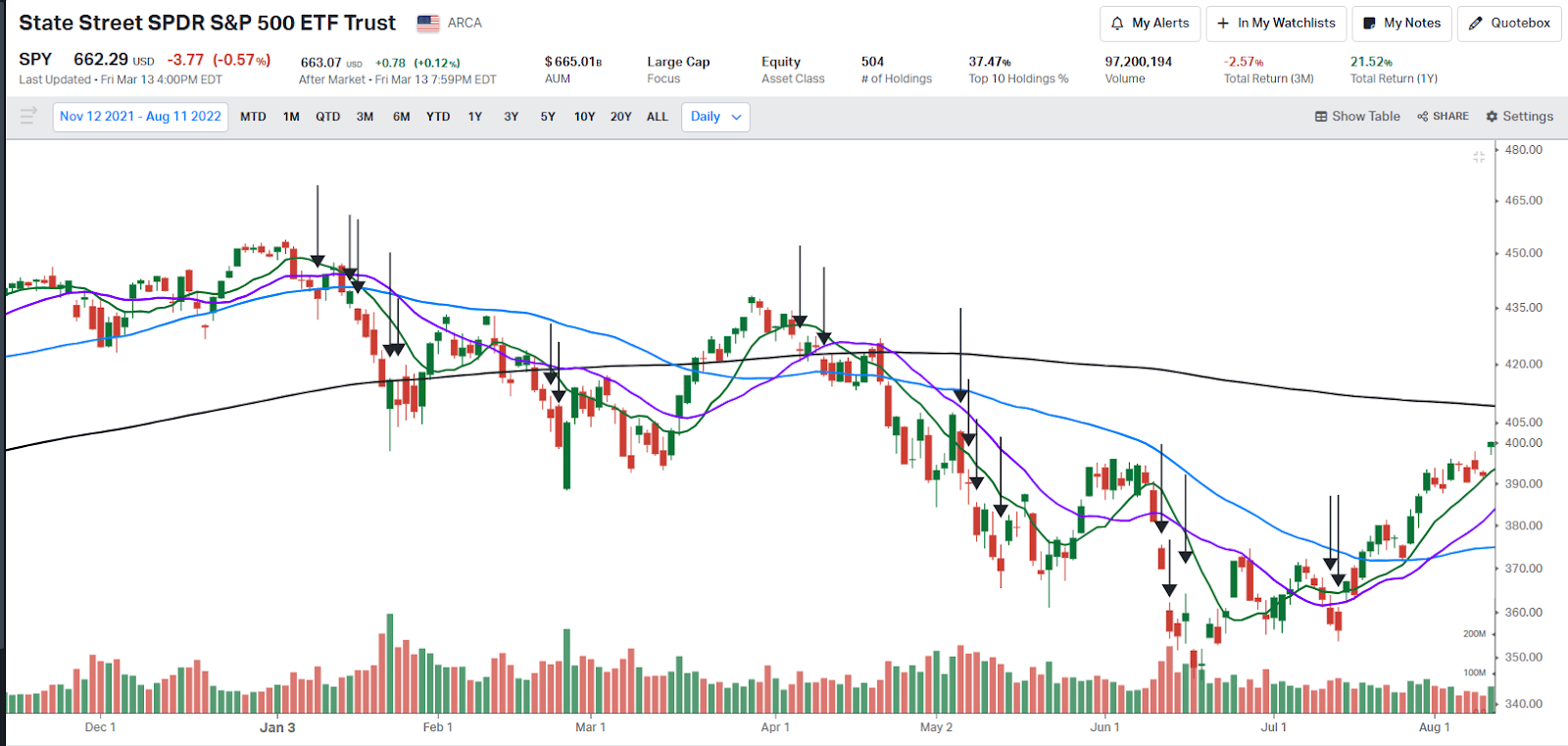Click the 340.00 price axis label
This screenshot has height=746, width=1568.
click(1524, 704)
